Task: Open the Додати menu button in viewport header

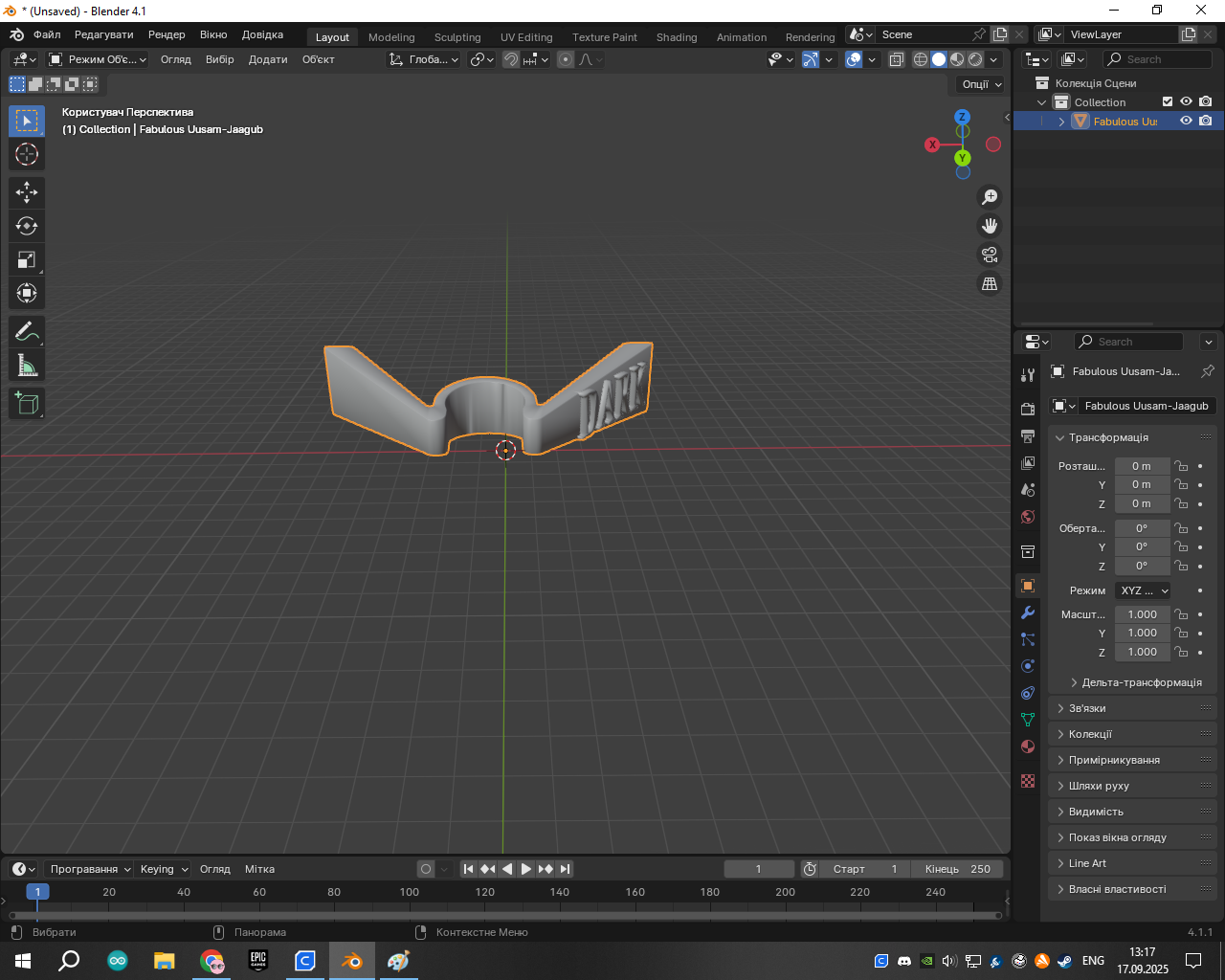Action: click(268, 59)
